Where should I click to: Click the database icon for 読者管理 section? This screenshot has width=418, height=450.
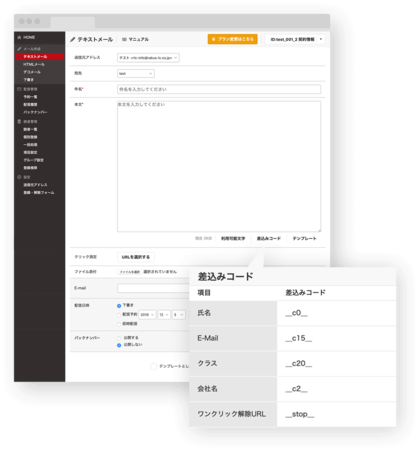(19, 121)
